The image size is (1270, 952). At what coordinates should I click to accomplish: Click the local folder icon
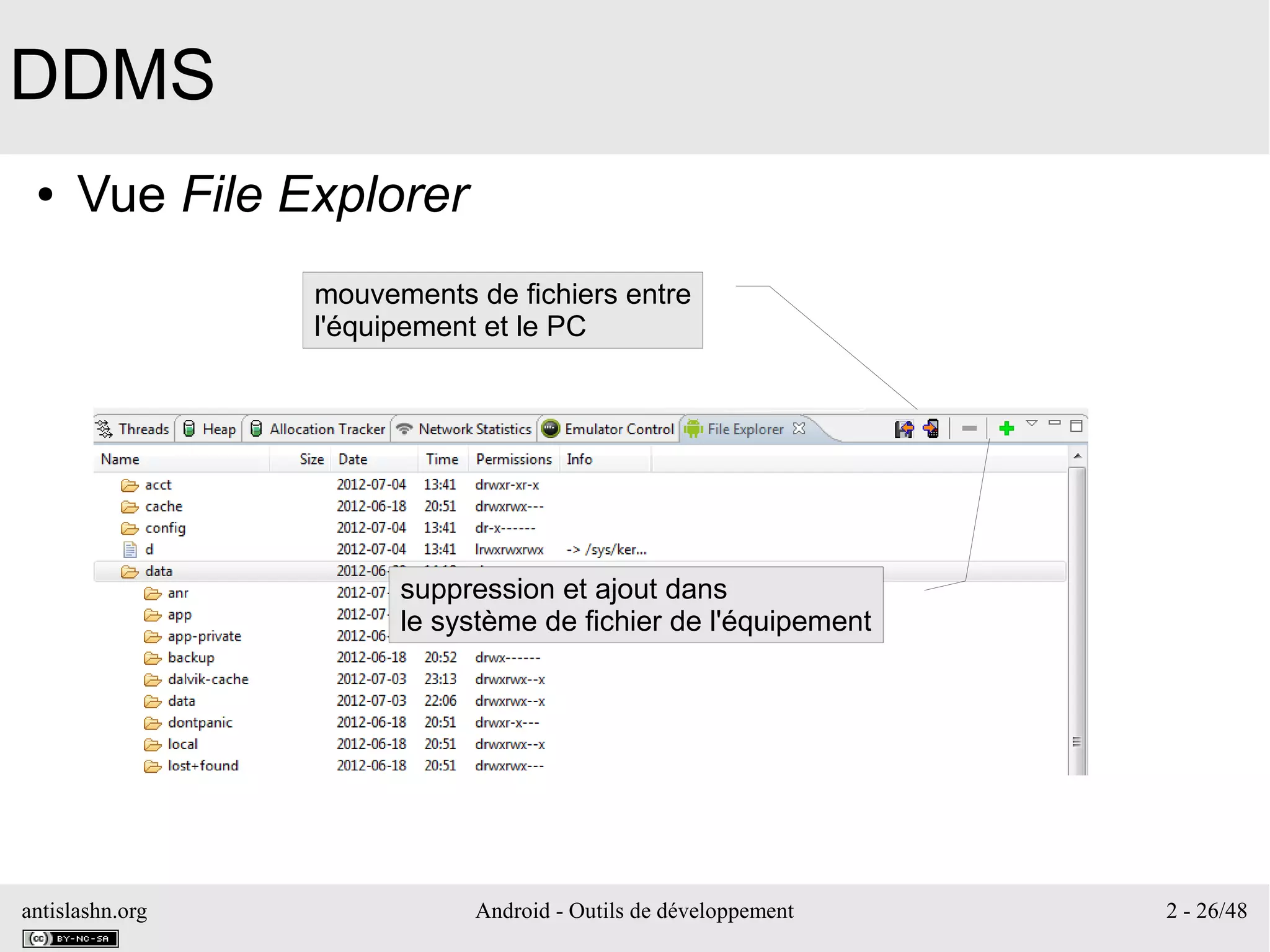tap(153, 745)
